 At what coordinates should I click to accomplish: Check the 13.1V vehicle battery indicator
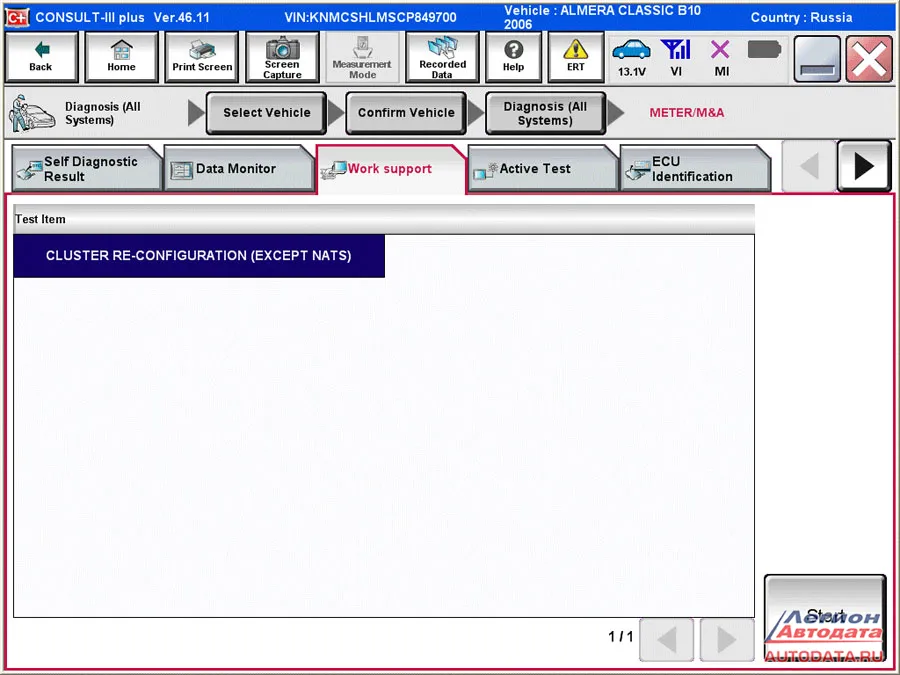point(631,58)
